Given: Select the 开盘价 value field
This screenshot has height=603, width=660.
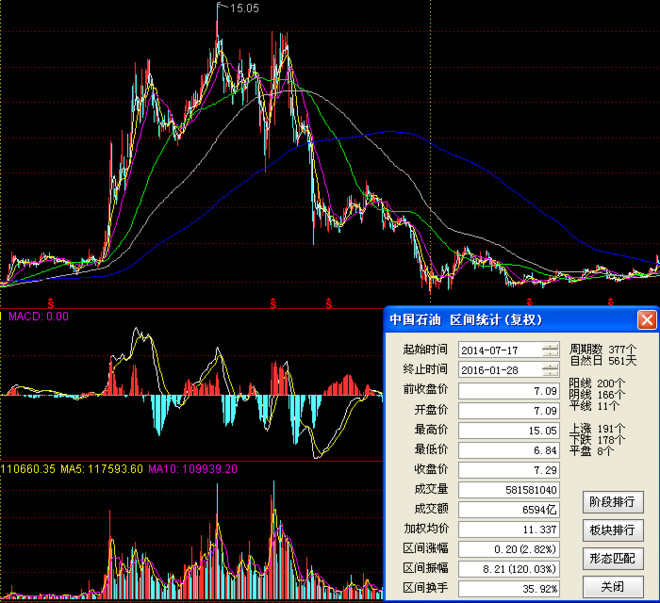Looking at the screenshot, I should point(509,411).
